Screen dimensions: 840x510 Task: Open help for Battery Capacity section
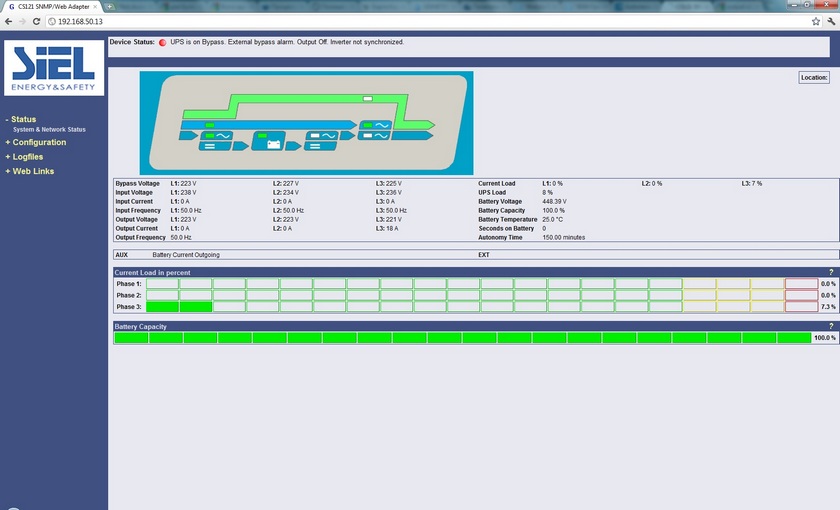point(831,326)
